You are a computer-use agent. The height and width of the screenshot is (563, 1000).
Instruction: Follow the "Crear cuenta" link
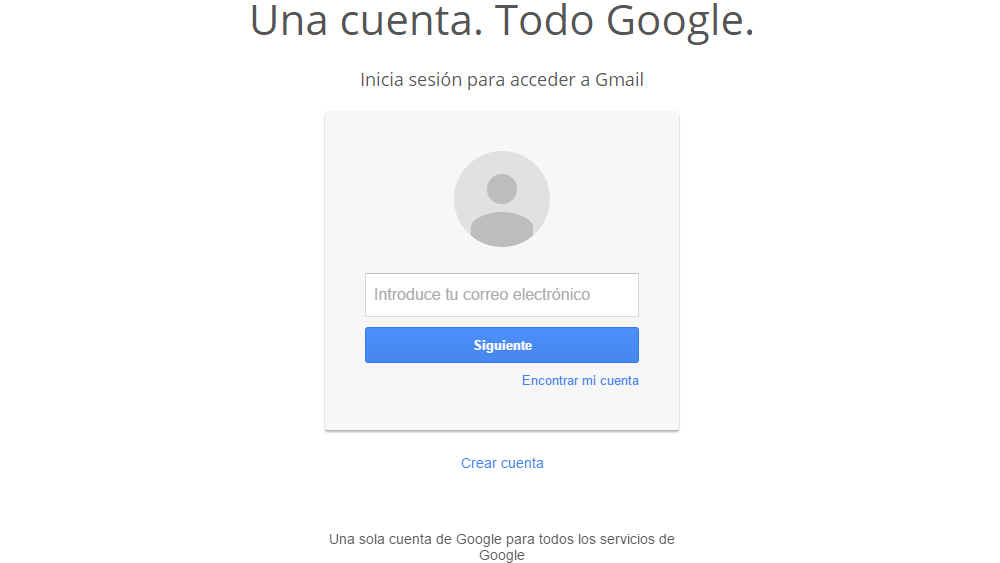[502, 463]
